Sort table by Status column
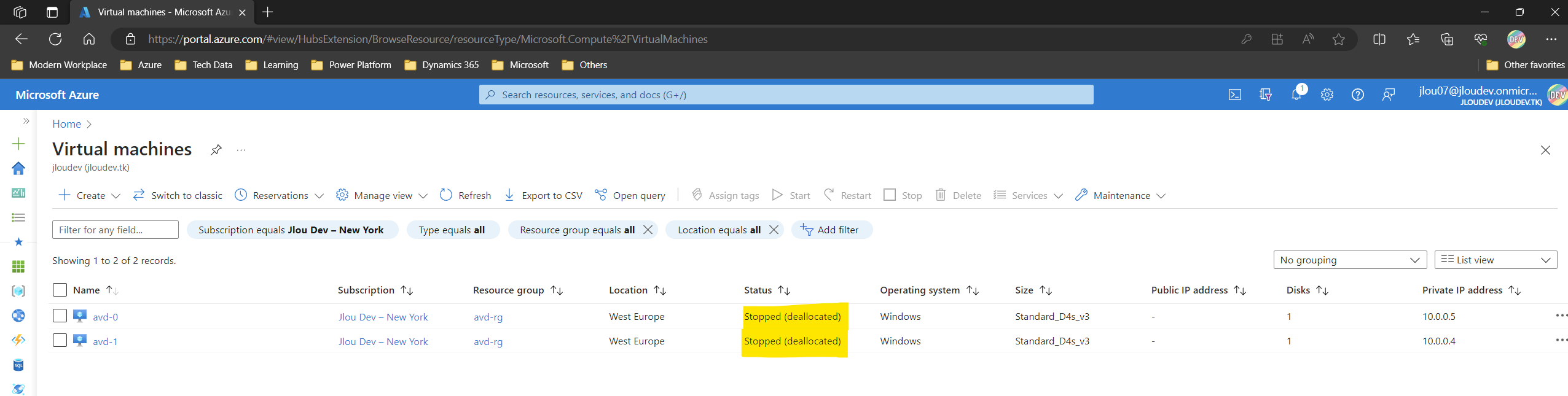The image size is (1568, 396). pyautogui.click(x=767, y=290)
